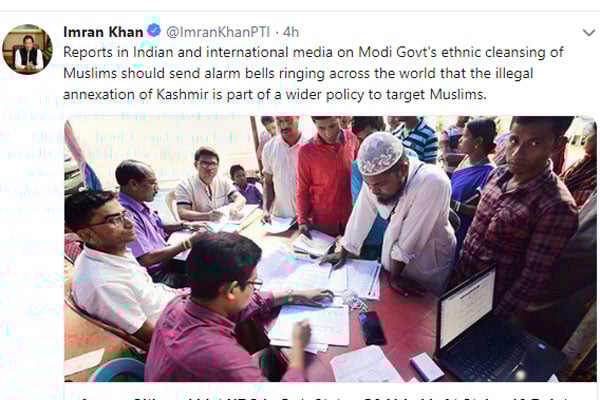Expand the tweet options chevron
The image size is (600, 400).
pos(589,33)
